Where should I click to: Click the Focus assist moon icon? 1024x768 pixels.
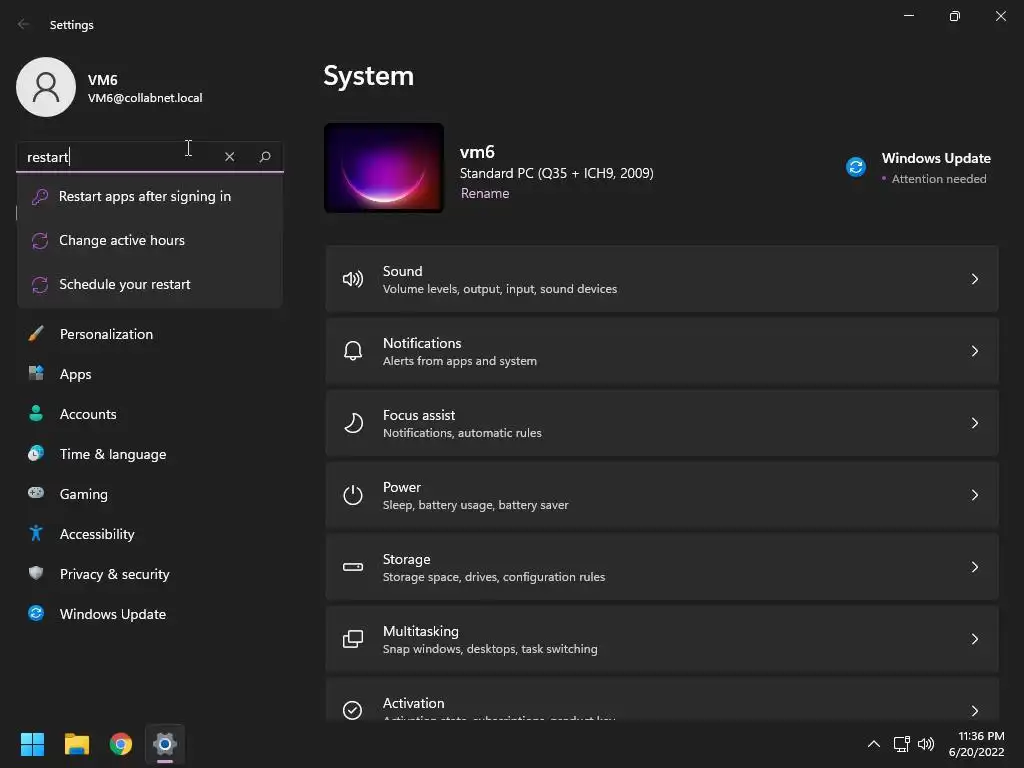353,423
